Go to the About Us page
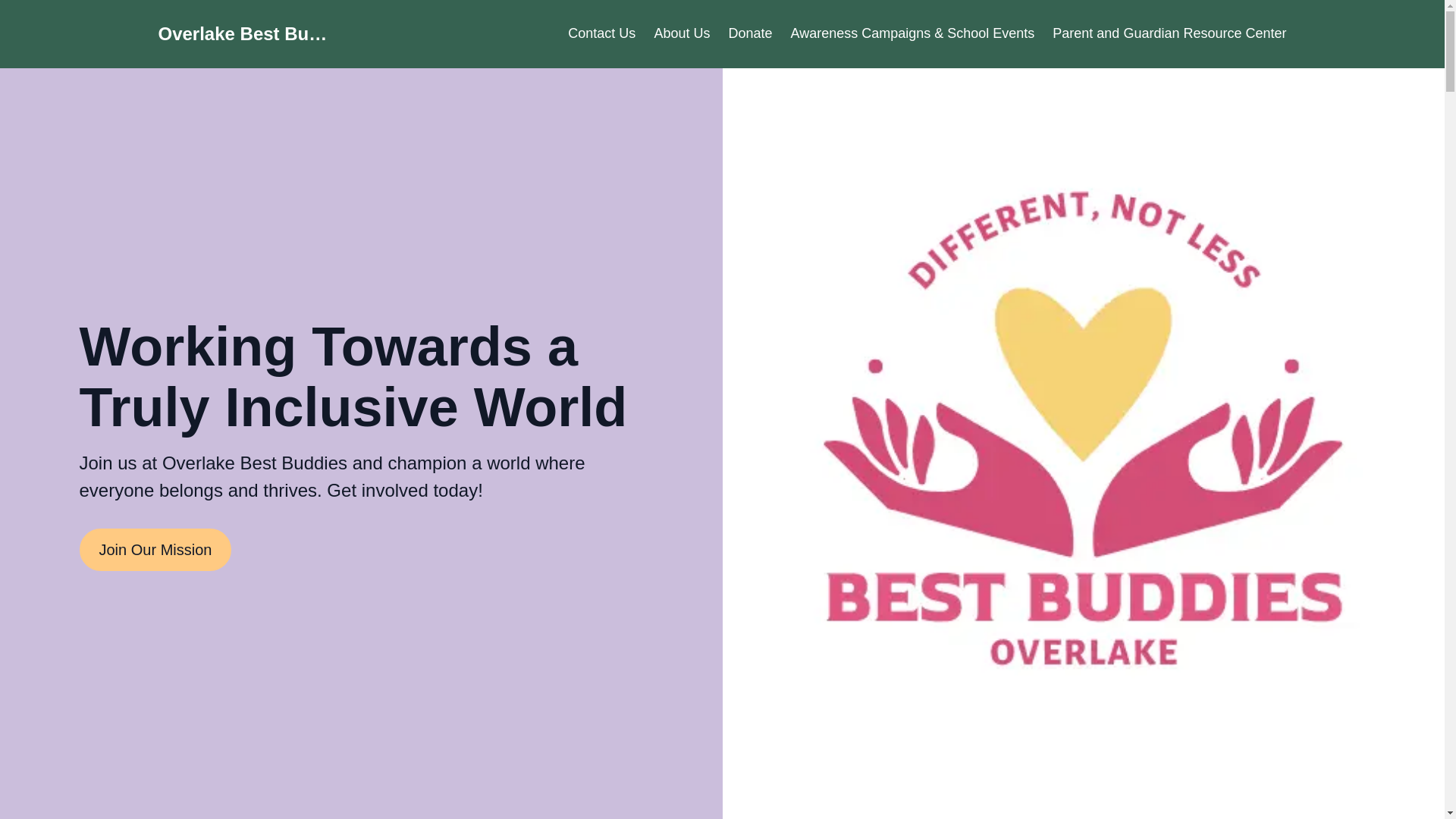 point(682,33)
